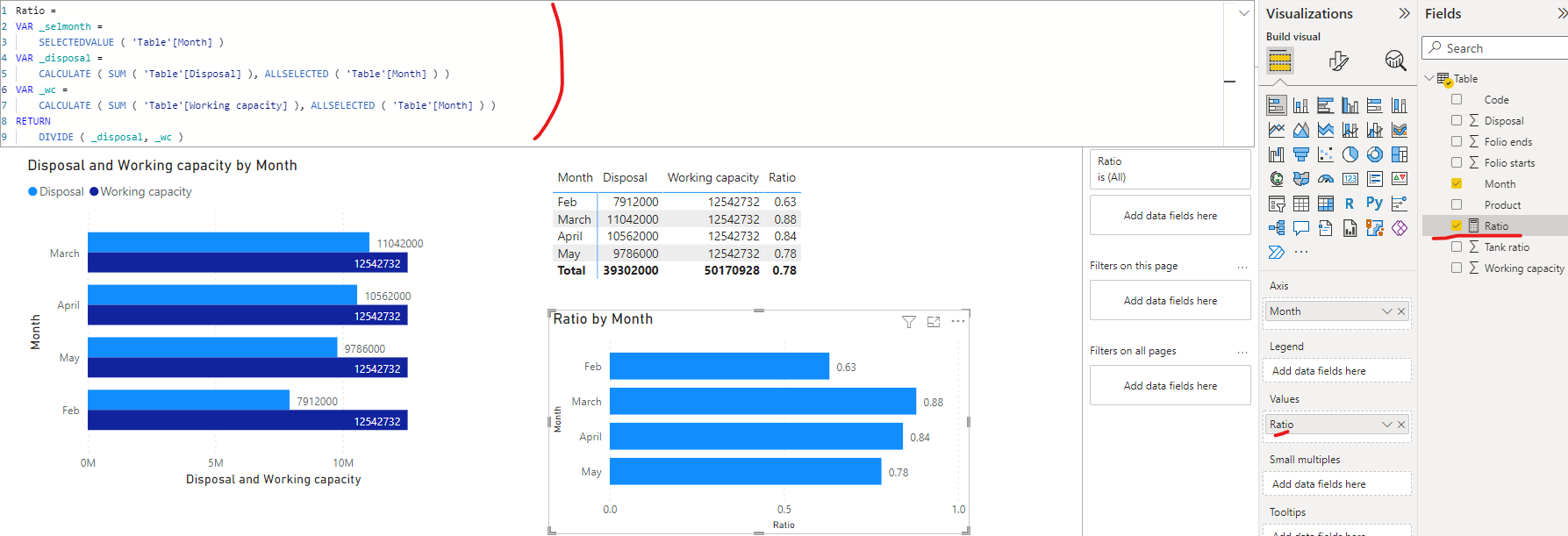Expand the formula bar with chevron

(1243, 13)
